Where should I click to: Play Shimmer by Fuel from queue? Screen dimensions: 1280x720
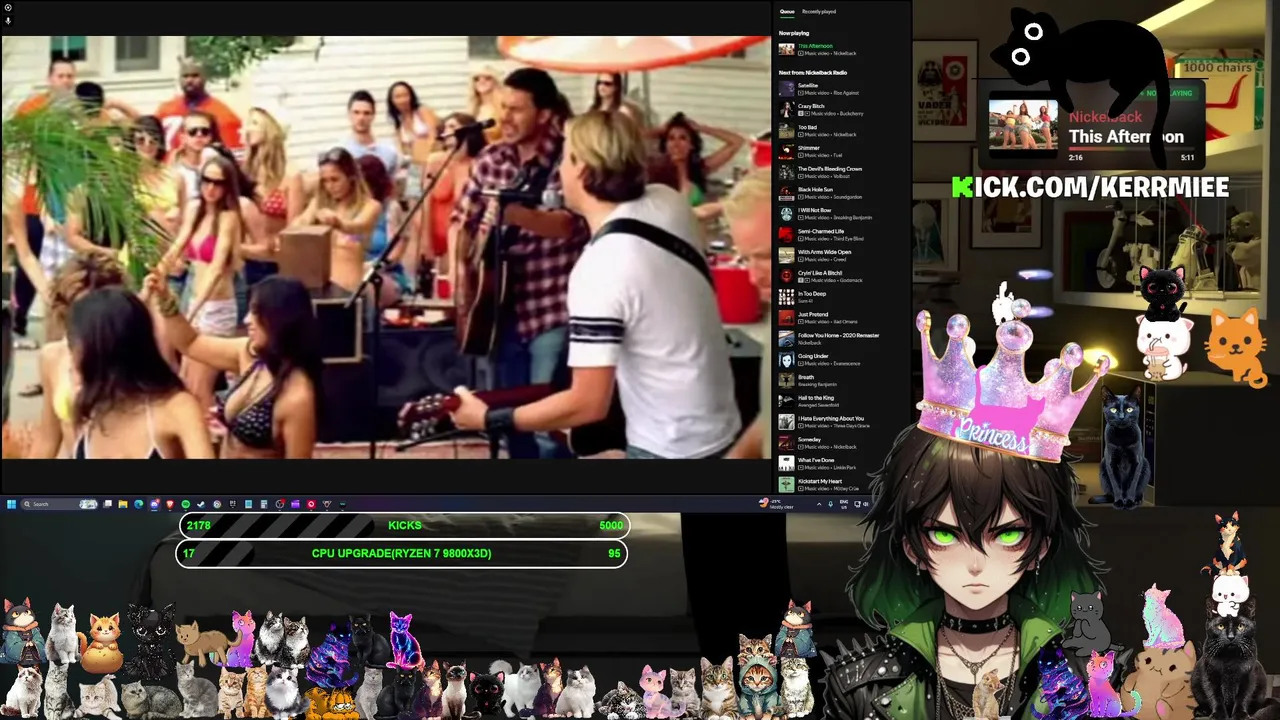tap(843, 152)
